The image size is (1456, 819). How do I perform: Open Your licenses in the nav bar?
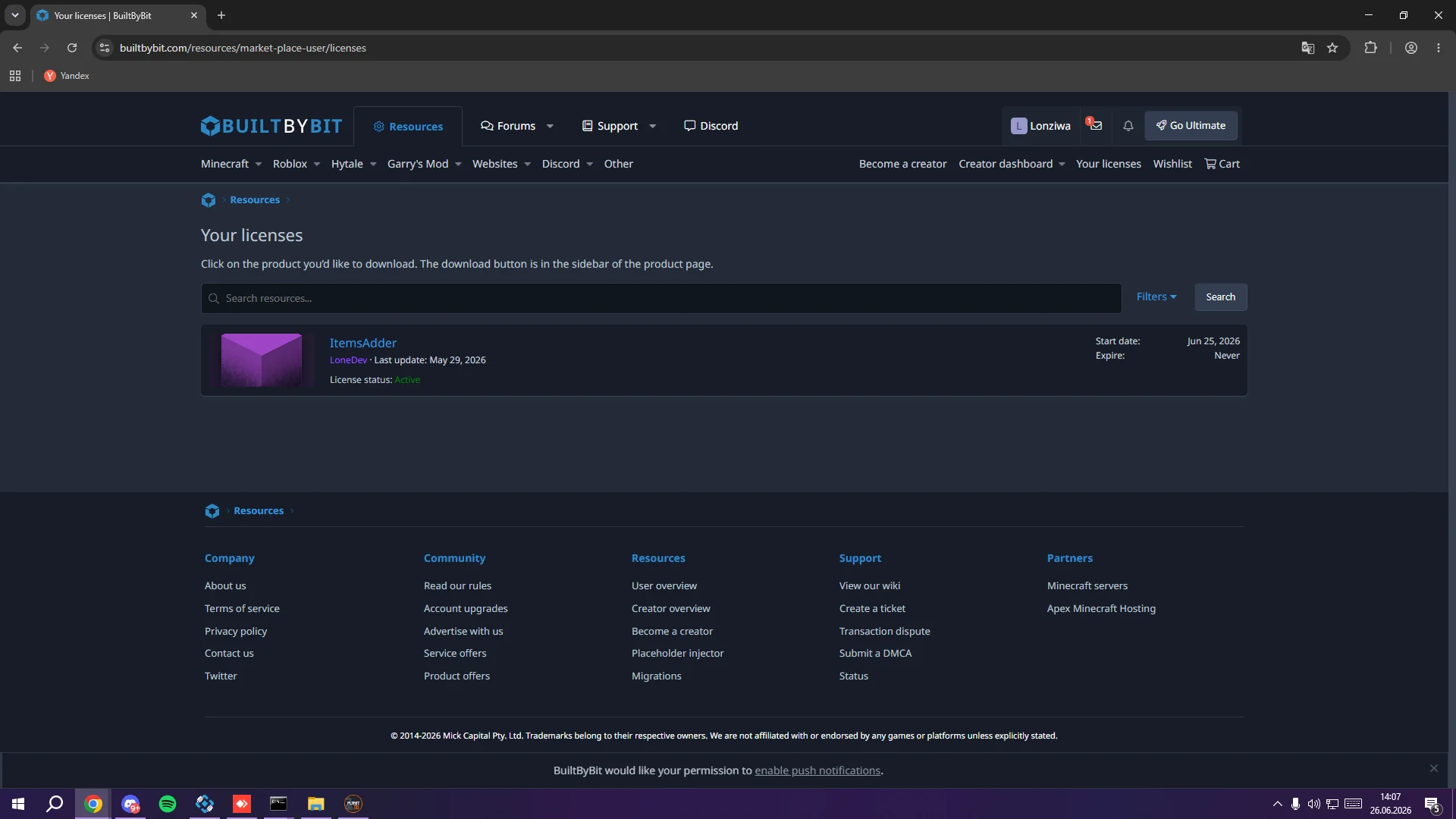(1108, 164)
